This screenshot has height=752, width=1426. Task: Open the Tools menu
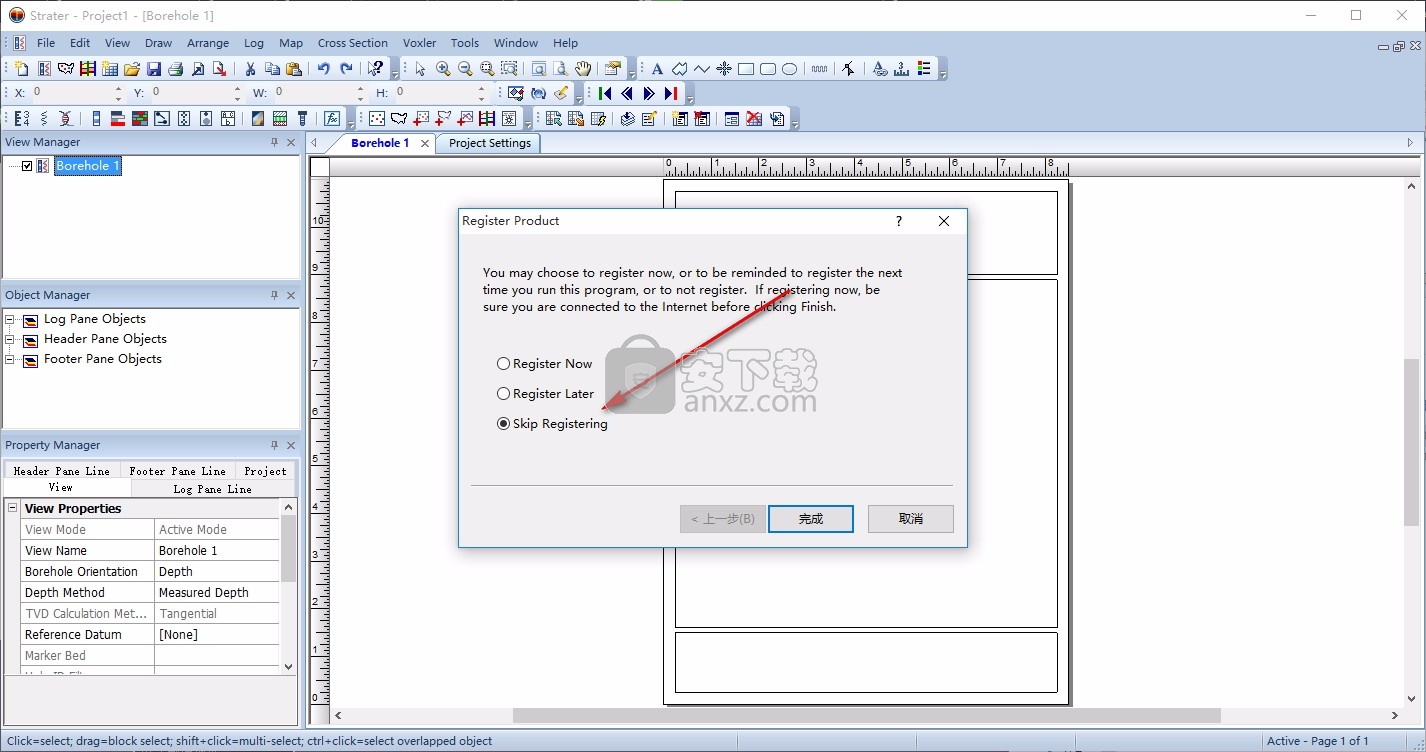[x=465, y=43]
